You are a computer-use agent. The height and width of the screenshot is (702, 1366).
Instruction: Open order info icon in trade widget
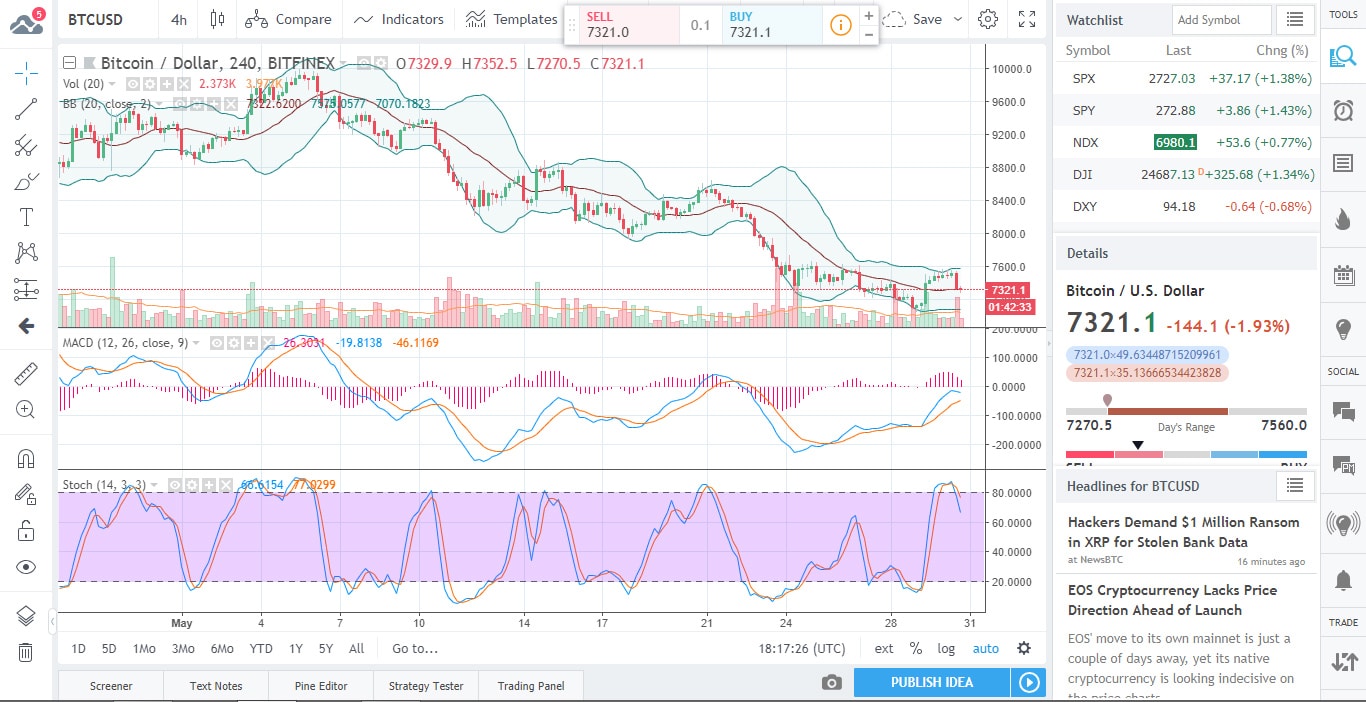coord(841,25)
